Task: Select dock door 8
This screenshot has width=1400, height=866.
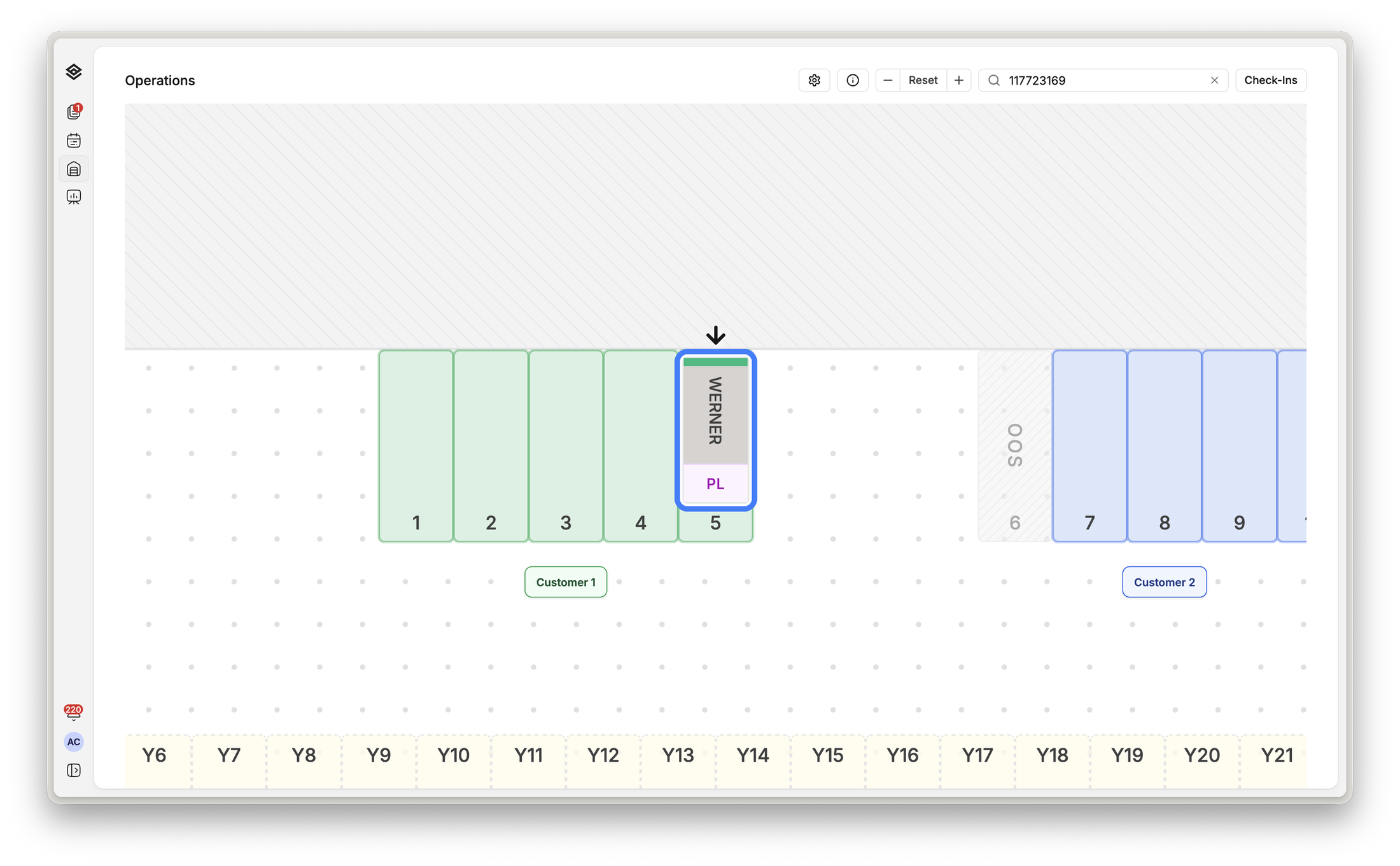Action: (1165, 446)
